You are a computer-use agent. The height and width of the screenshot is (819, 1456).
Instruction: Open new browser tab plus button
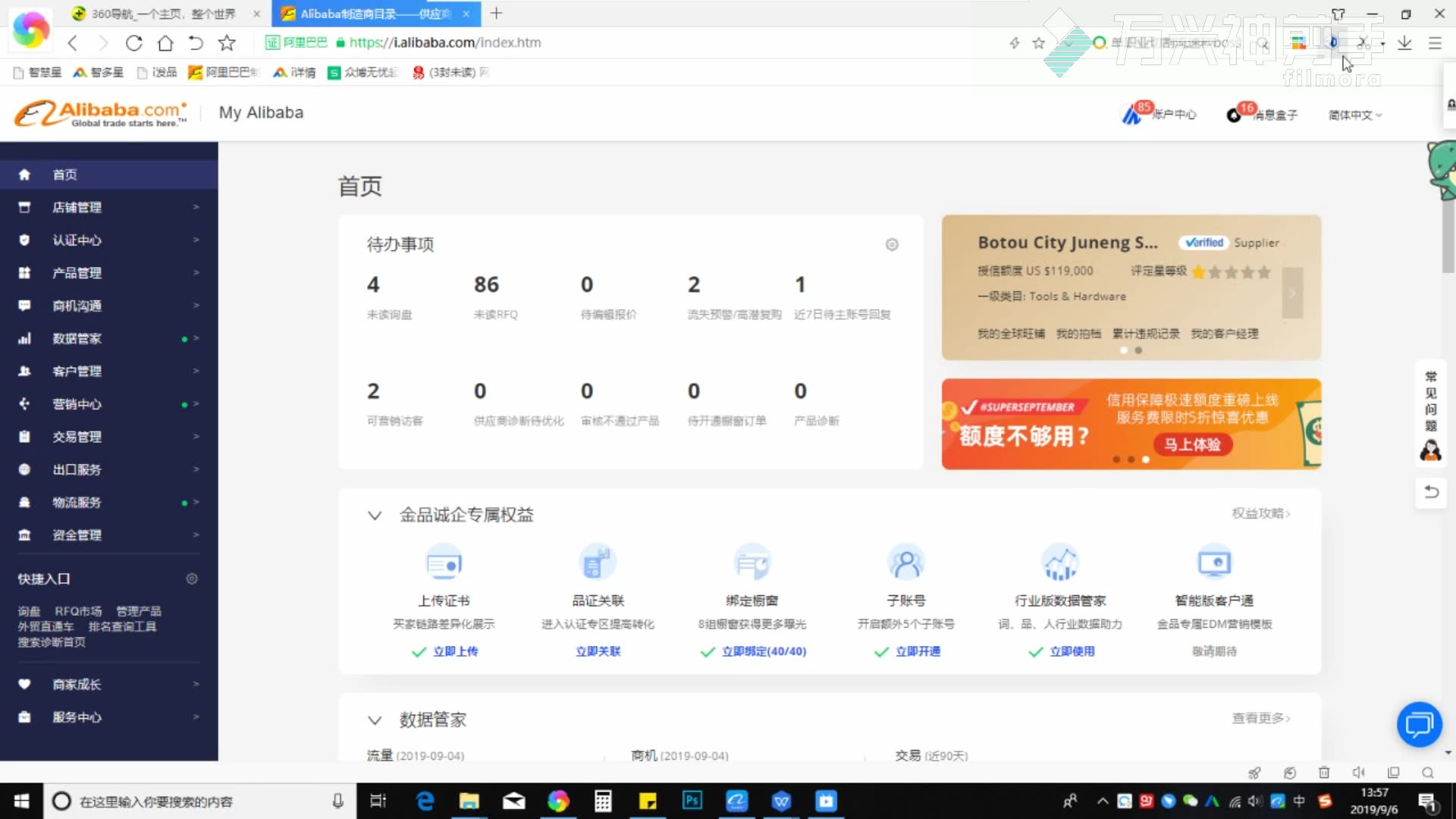pyautogui.click(x=496, y=14)
